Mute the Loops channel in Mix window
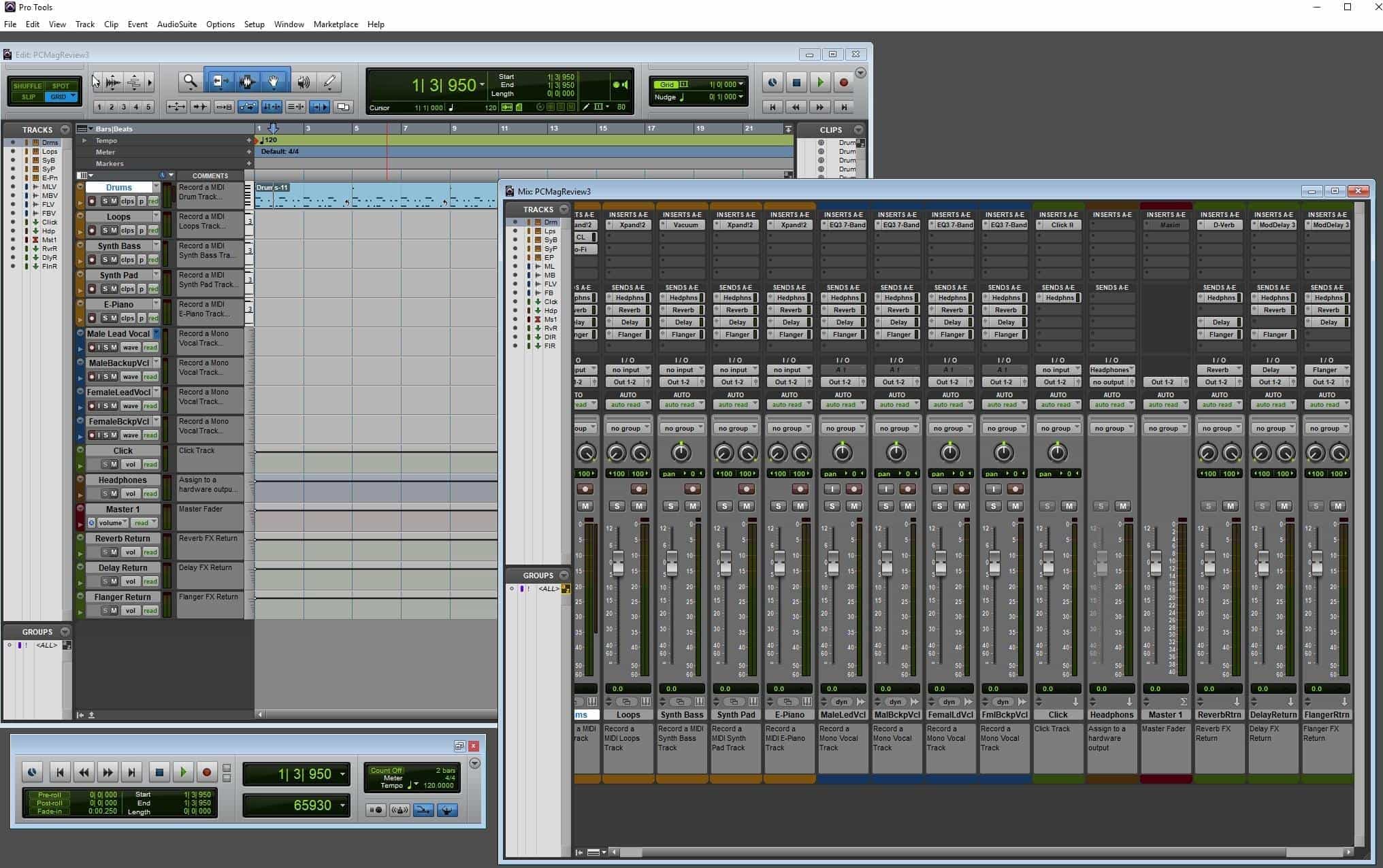The height and width of the screenshot is (868, 1383). click(638, 506)
